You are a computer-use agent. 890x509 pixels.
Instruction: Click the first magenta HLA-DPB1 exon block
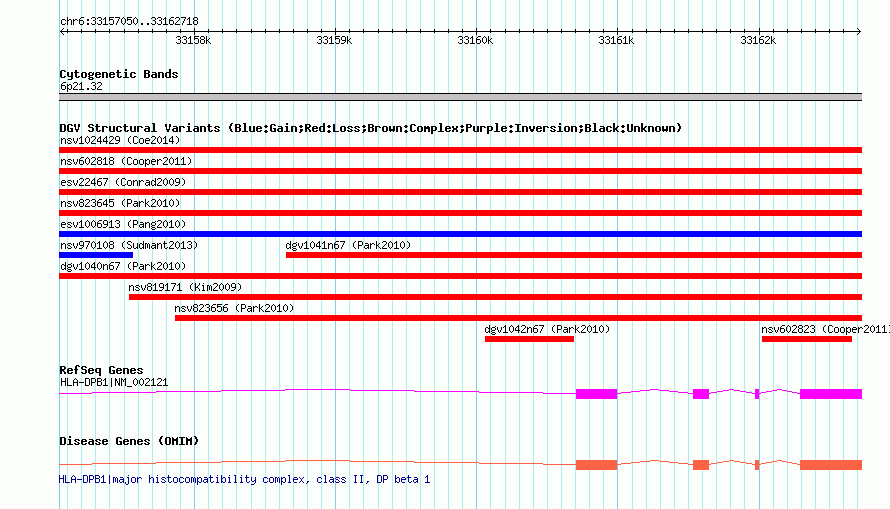click(x=597, y=394)
